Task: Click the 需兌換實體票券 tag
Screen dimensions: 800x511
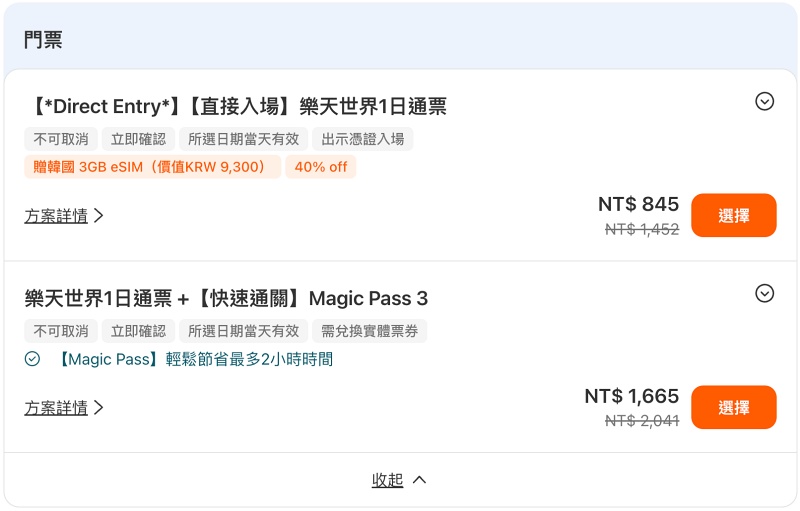Action: pos(369,331)
